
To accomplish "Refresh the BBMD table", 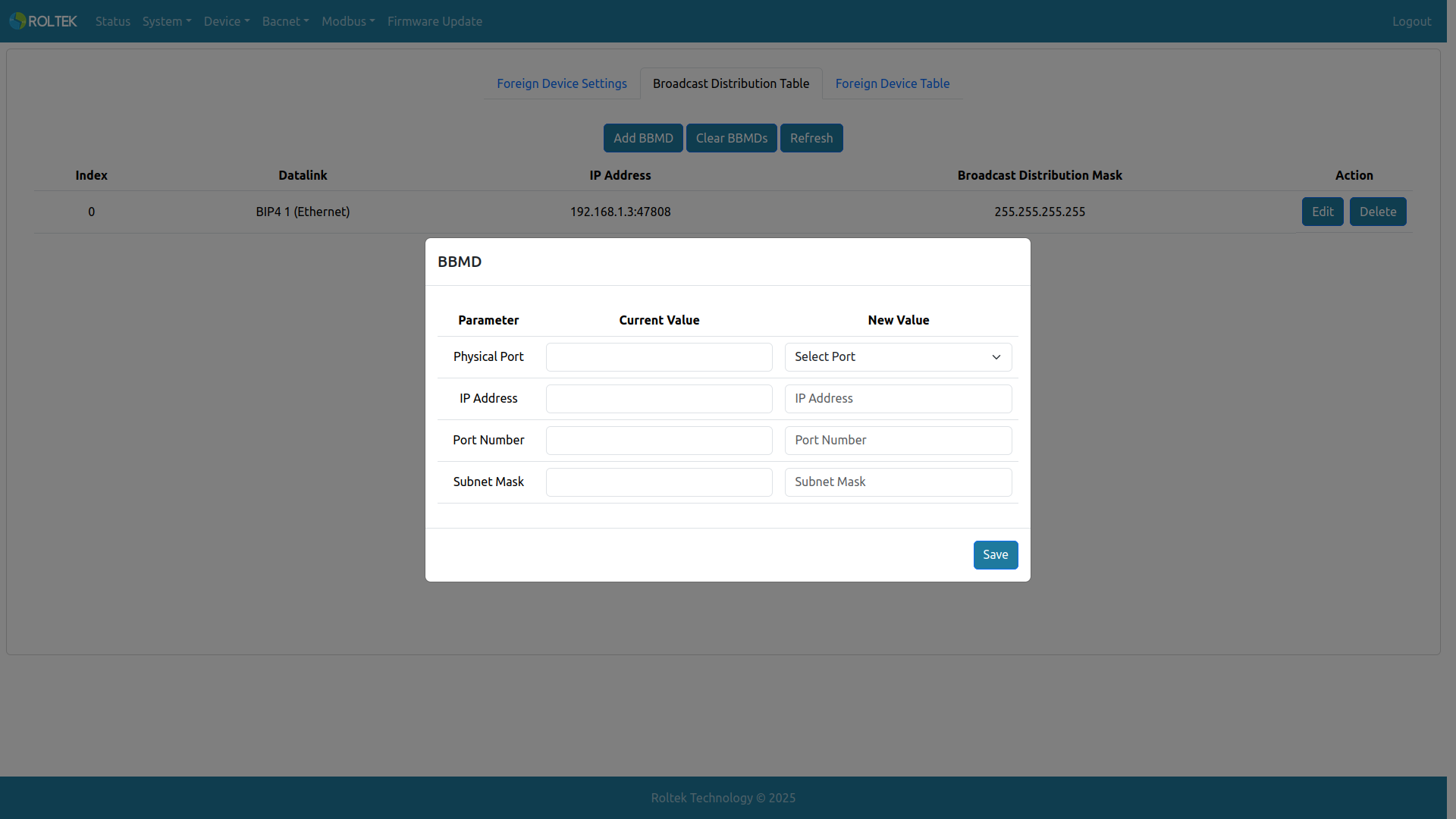I will click(x=811, y=138).
